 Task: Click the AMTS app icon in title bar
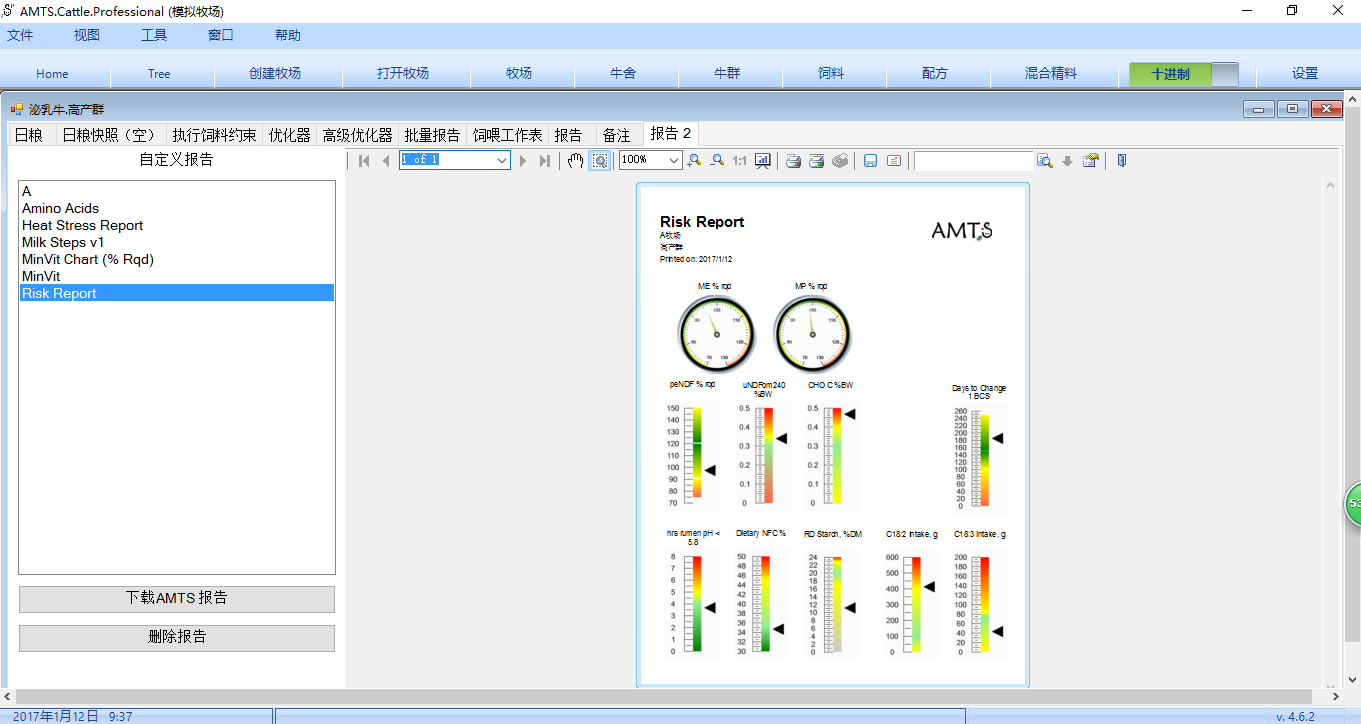click(x=9, y=11)
